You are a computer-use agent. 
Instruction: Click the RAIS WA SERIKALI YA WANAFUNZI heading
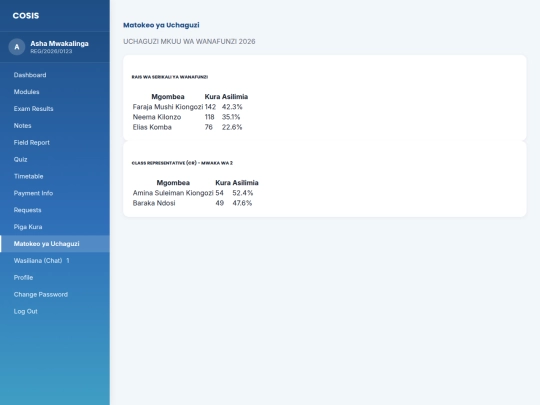tap(170, 77)
